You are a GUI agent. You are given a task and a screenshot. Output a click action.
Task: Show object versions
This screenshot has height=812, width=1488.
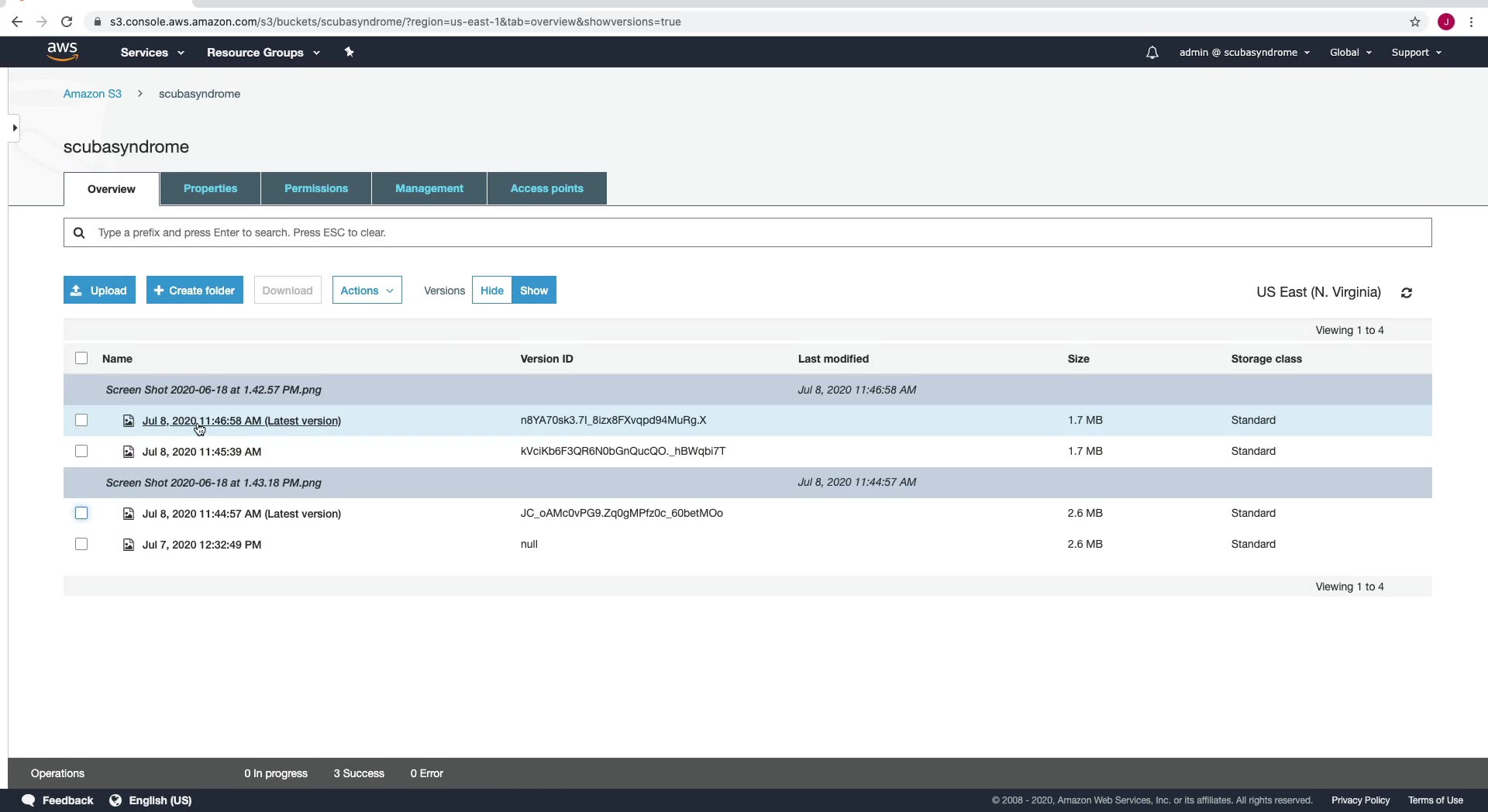pos(534,291)
